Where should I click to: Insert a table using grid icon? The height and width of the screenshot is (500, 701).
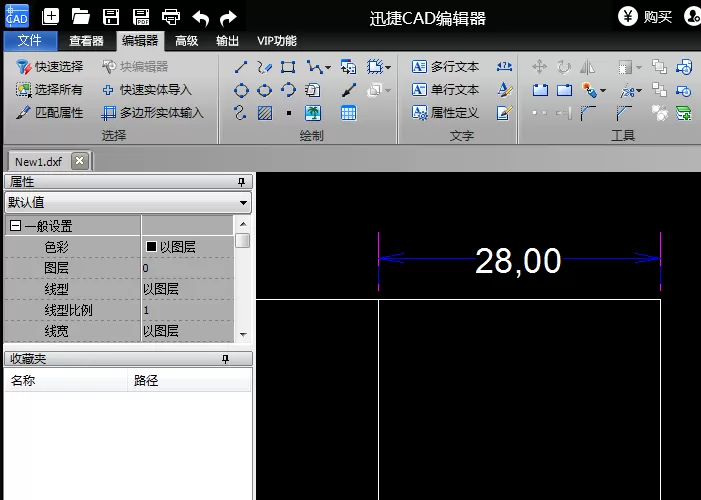point(348,113)
